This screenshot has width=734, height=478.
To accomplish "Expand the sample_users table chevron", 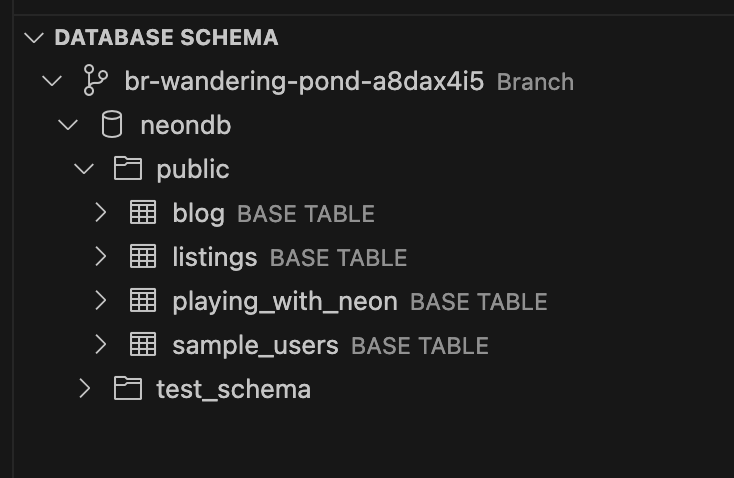I will click(100, 345).
